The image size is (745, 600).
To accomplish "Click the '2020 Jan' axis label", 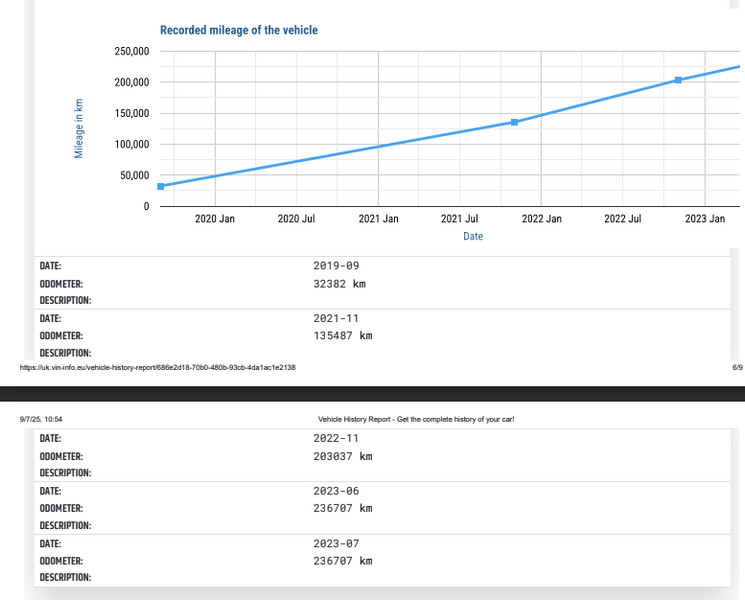I will tap(215, 219).
